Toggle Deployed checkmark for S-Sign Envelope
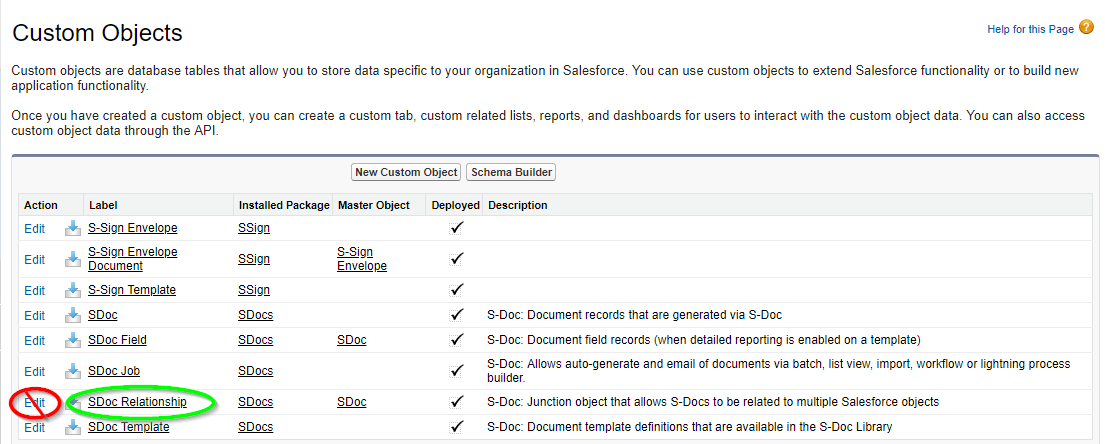This screenshot has width=1105, height=444. point(457,228)
